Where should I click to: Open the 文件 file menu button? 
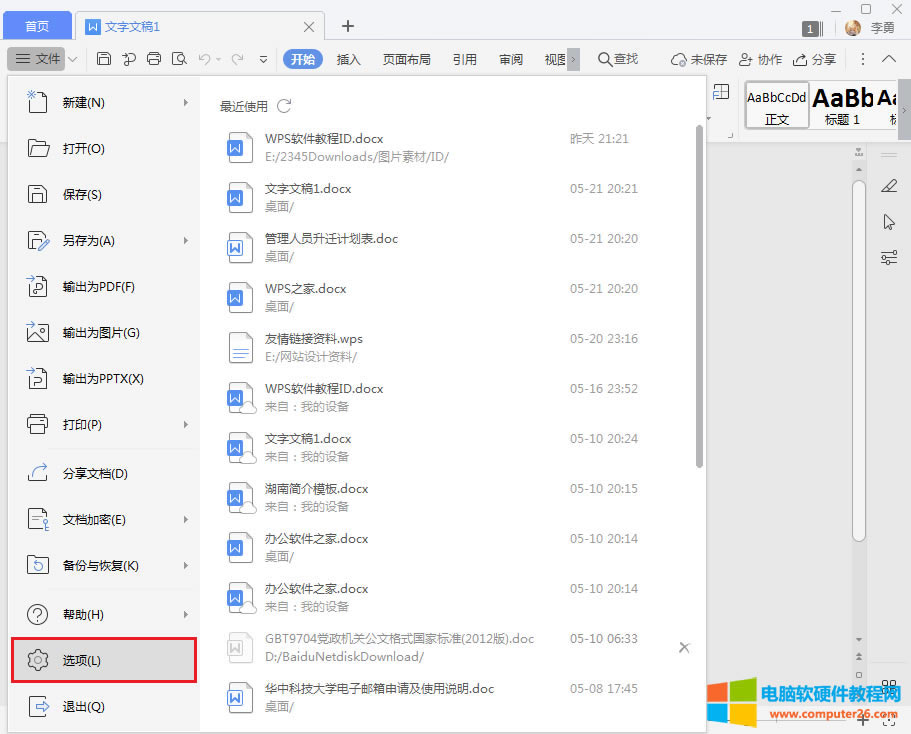[x=38, y=59]
